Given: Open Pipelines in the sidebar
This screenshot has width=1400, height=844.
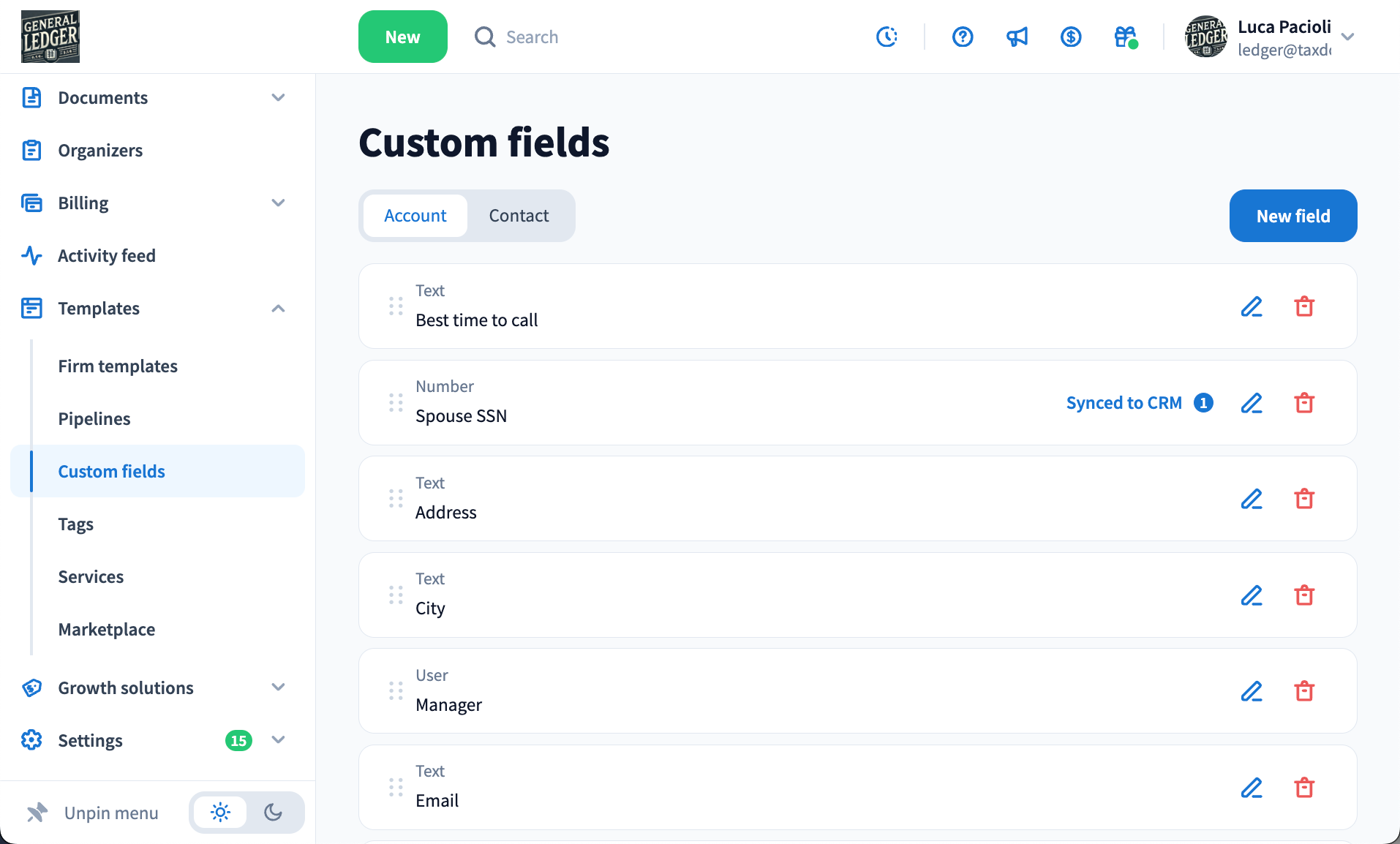Looking at the screenshot, I should [x=94, y=419].
